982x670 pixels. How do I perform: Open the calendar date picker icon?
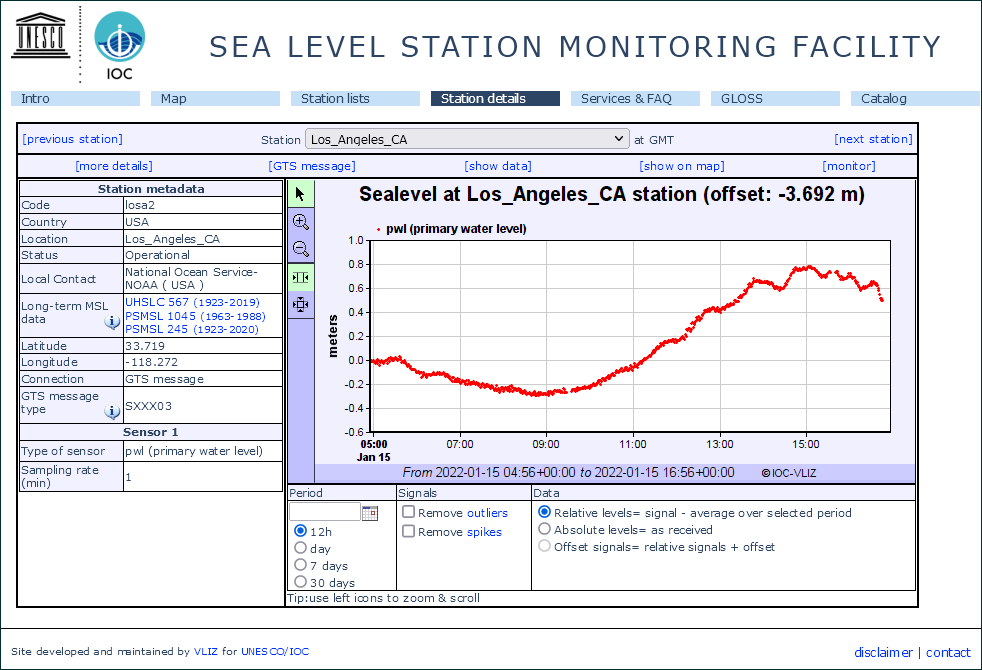pyautogui.click(x=370, y=513)
